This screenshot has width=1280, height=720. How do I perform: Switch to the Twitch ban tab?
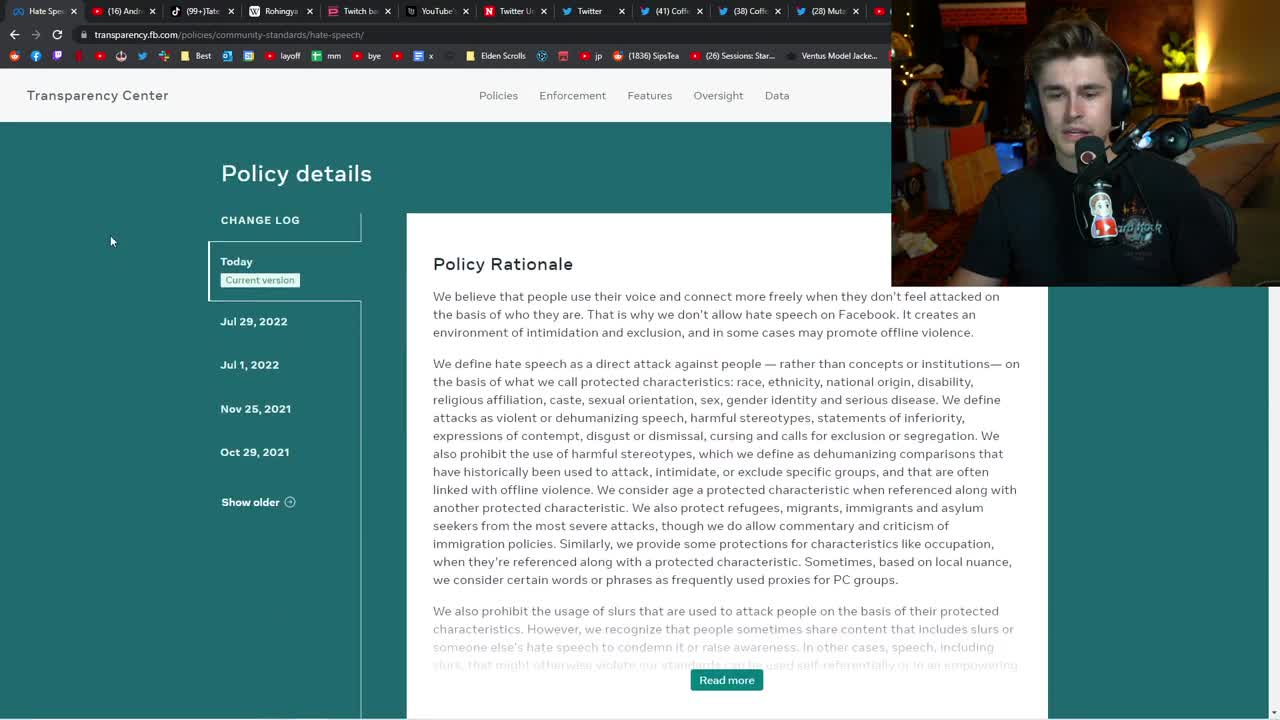click(x=358, y=11)
